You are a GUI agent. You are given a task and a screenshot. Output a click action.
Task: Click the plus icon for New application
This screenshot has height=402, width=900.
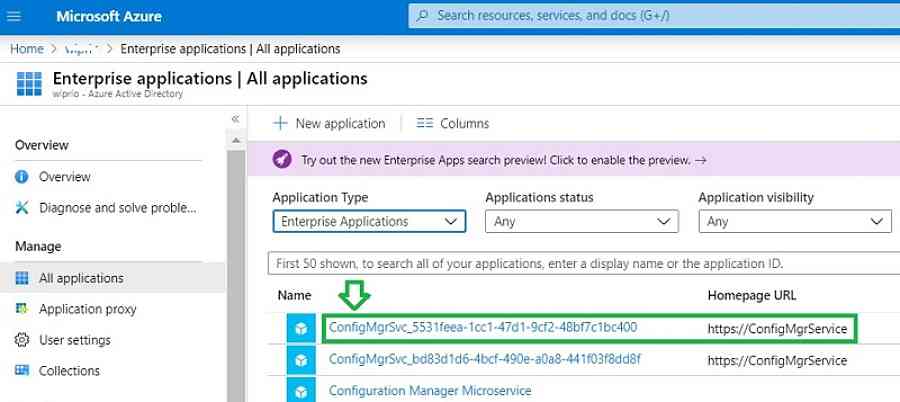pyautogui.click(x=280, y=123)
